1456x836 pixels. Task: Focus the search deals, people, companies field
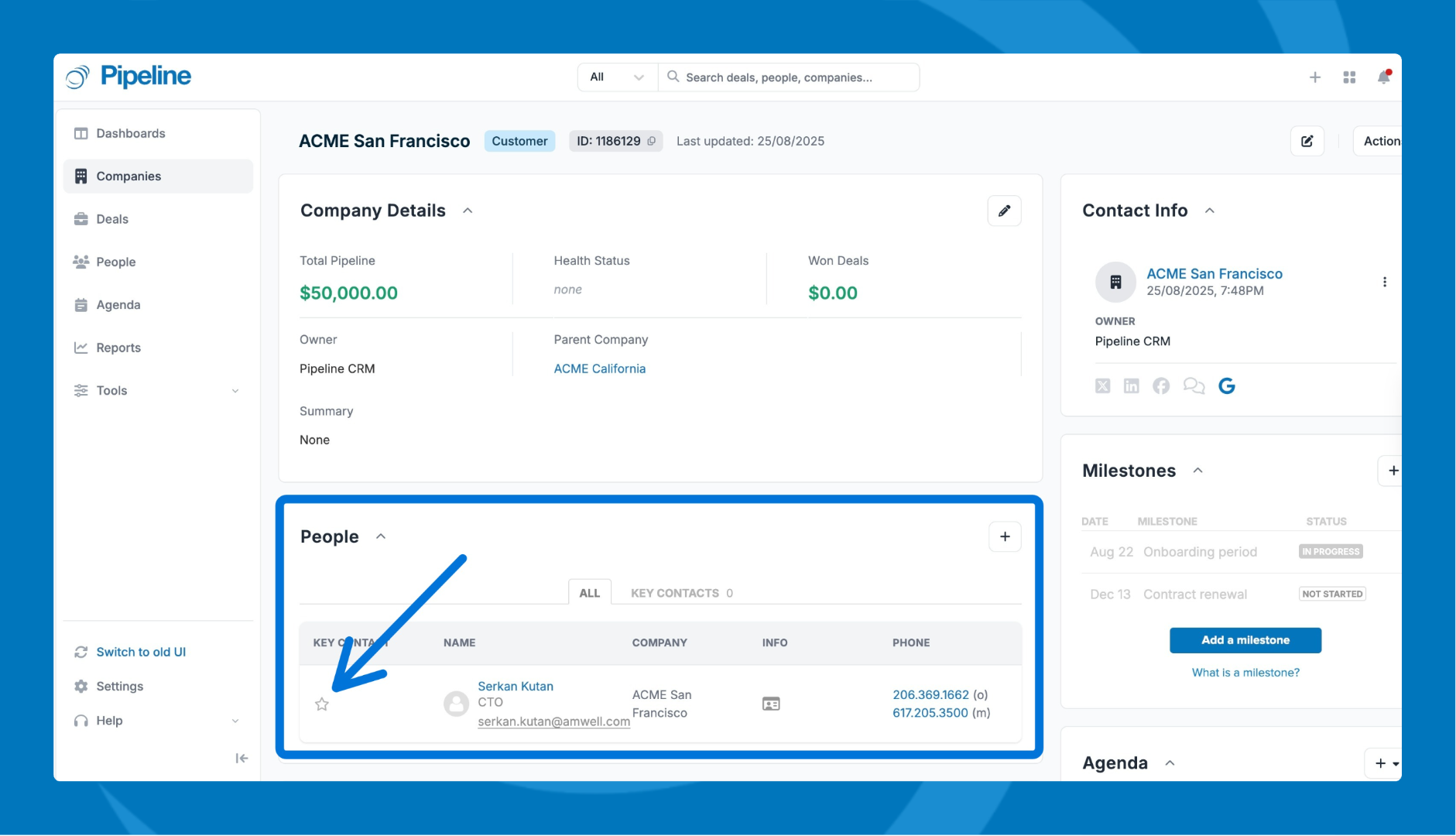point(789,77)
